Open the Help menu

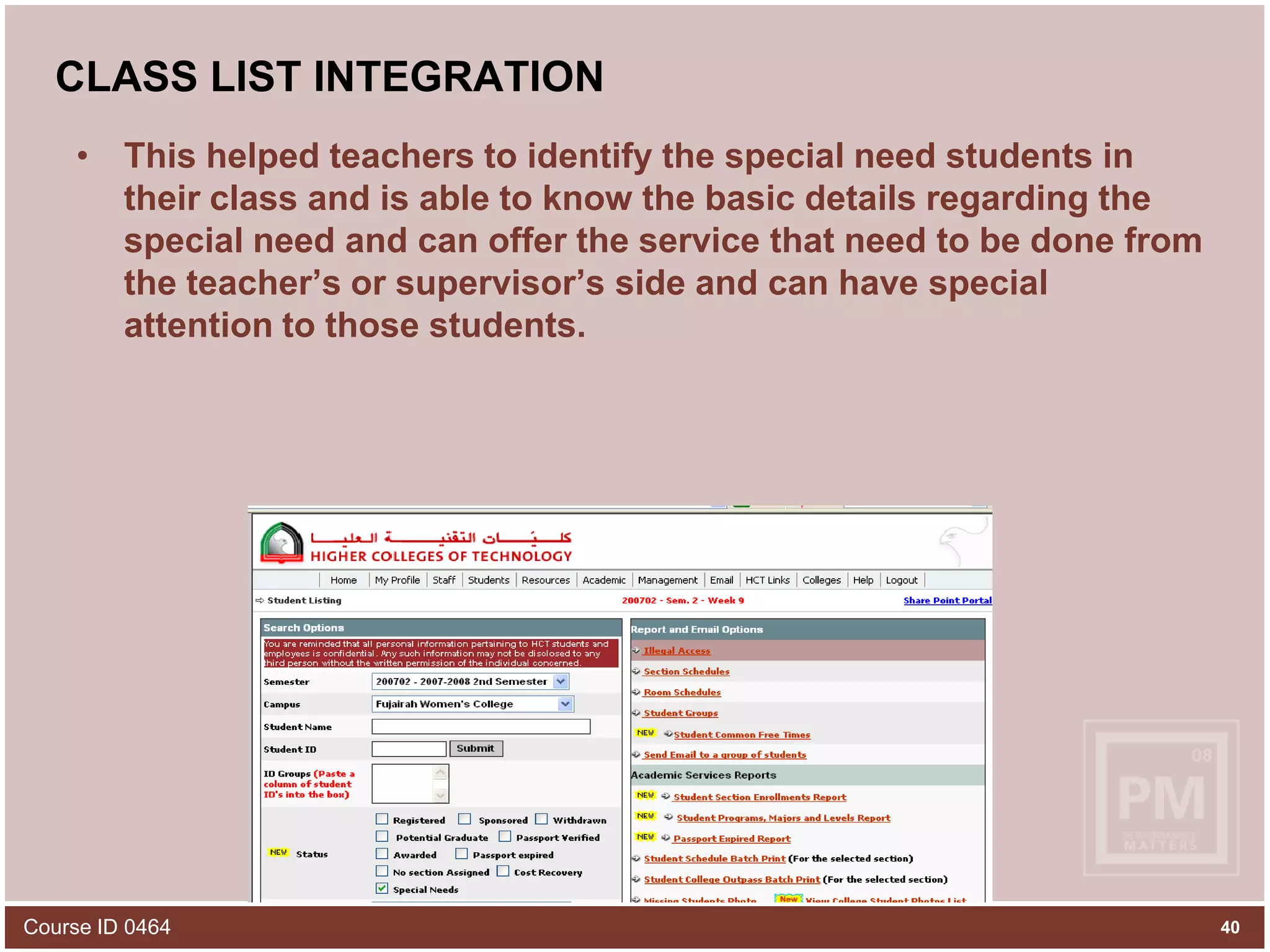[863, 580]
